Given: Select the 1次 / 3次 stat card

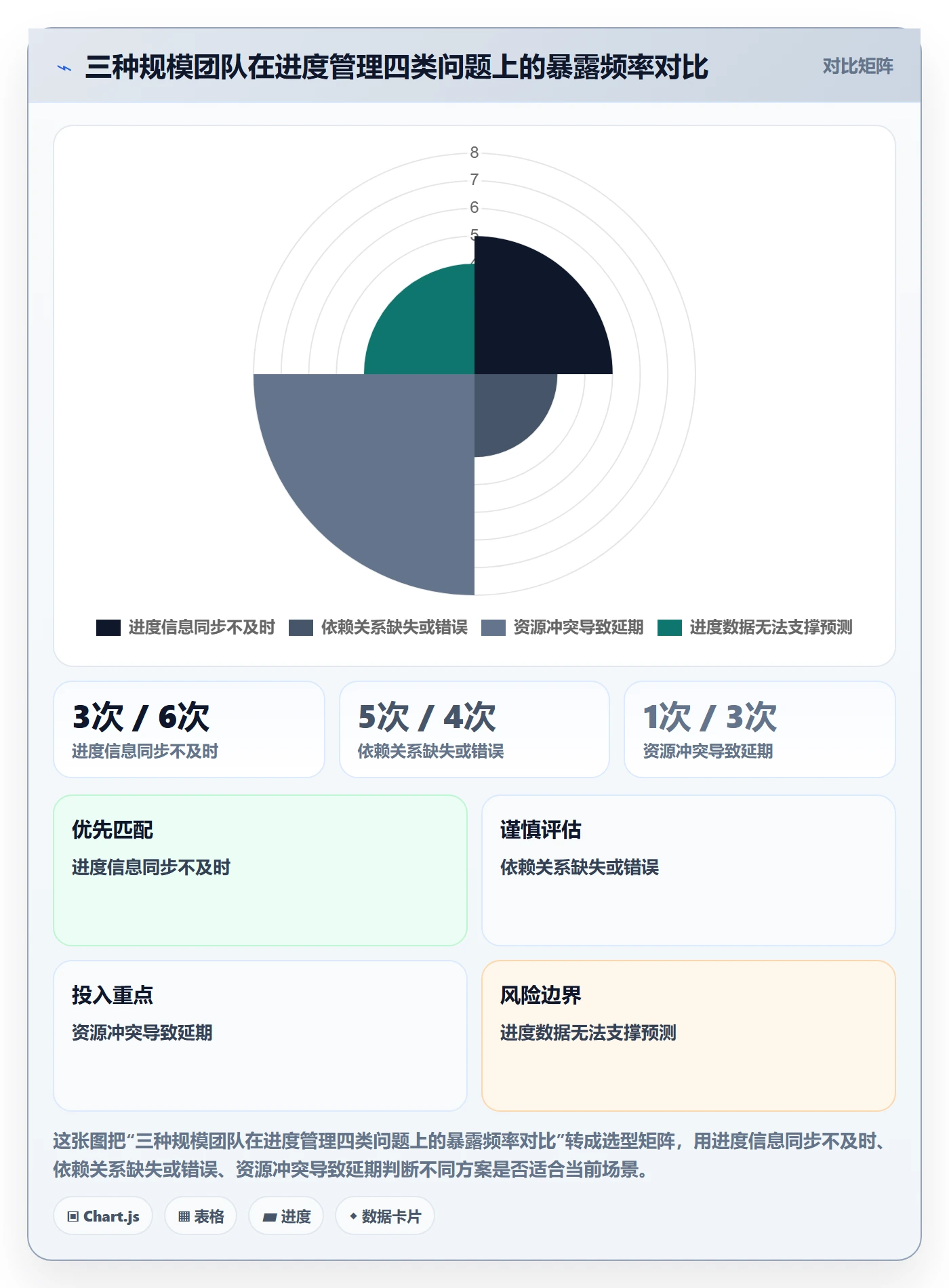Looking at the screenshot, I should click(760, 729).
